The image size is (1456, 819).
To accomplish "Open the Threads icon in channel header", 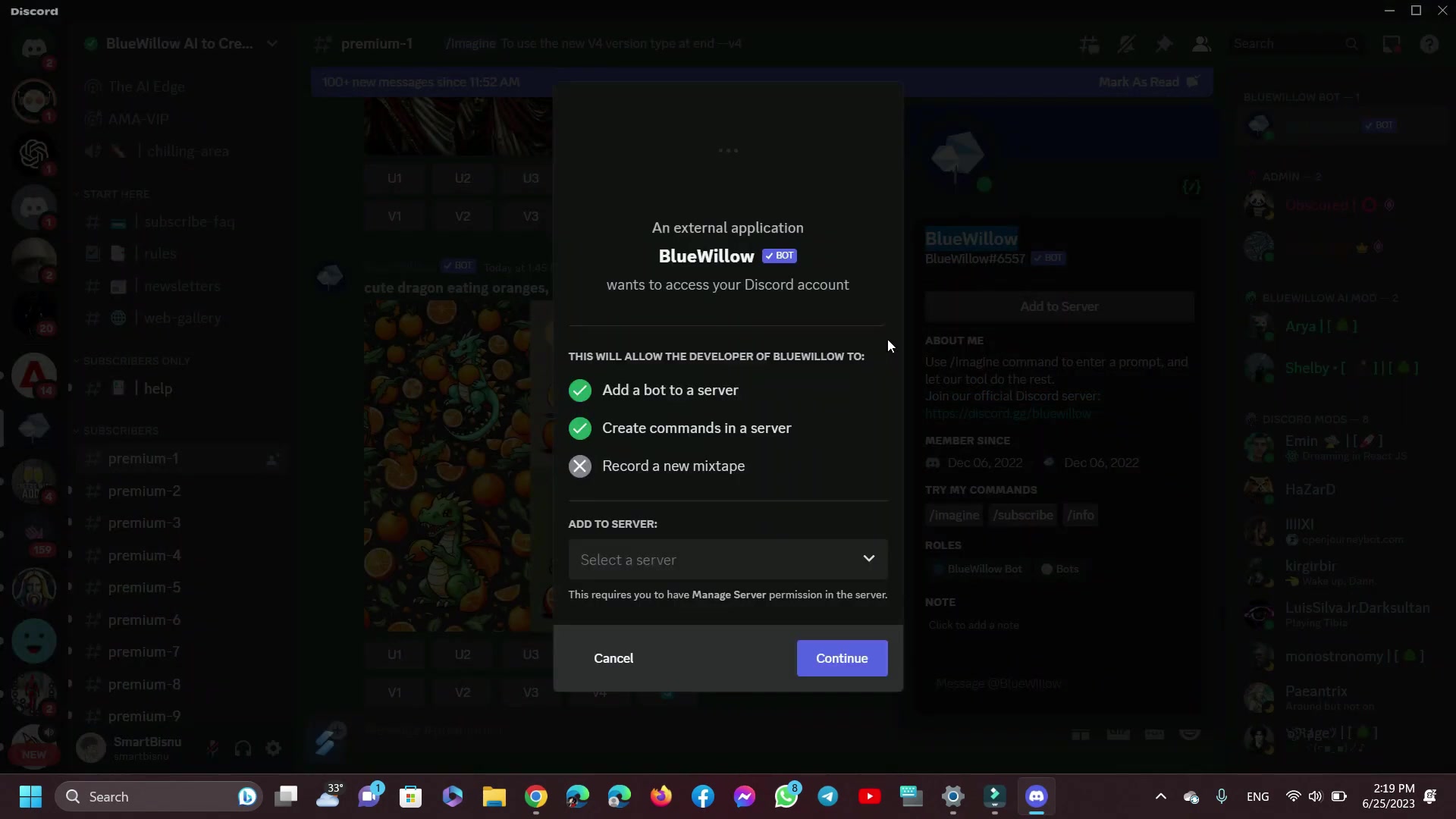I will (x=1090, y=44).
